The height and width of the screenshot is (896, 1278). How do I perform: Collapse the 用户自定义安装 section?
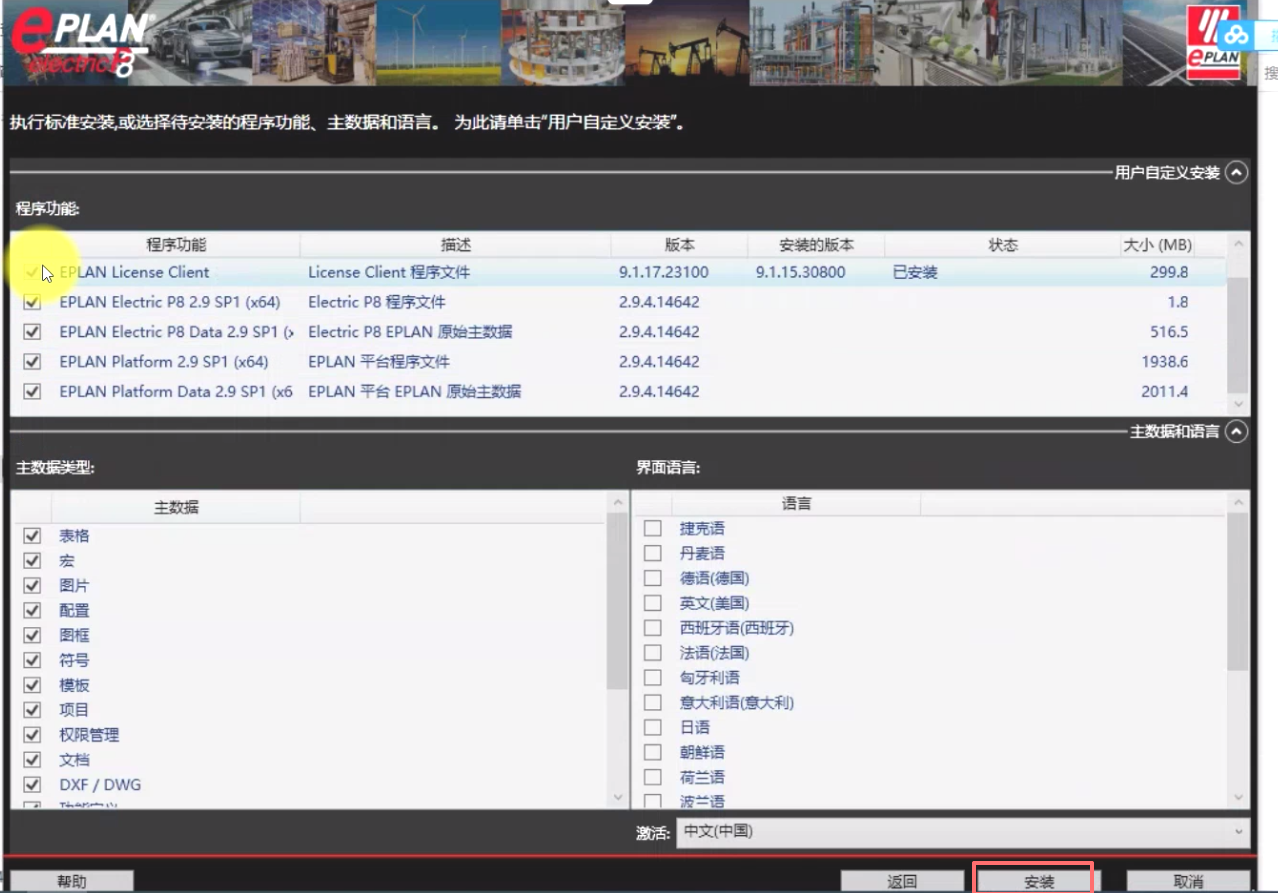tap(1237, 173)
